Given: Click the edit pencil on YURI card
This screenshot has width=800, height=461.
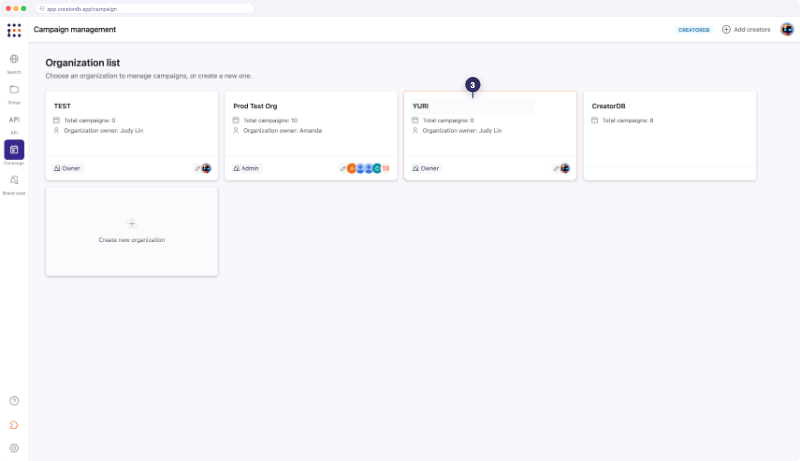Looking at the screenshot, I should click(x=556, y=168).
